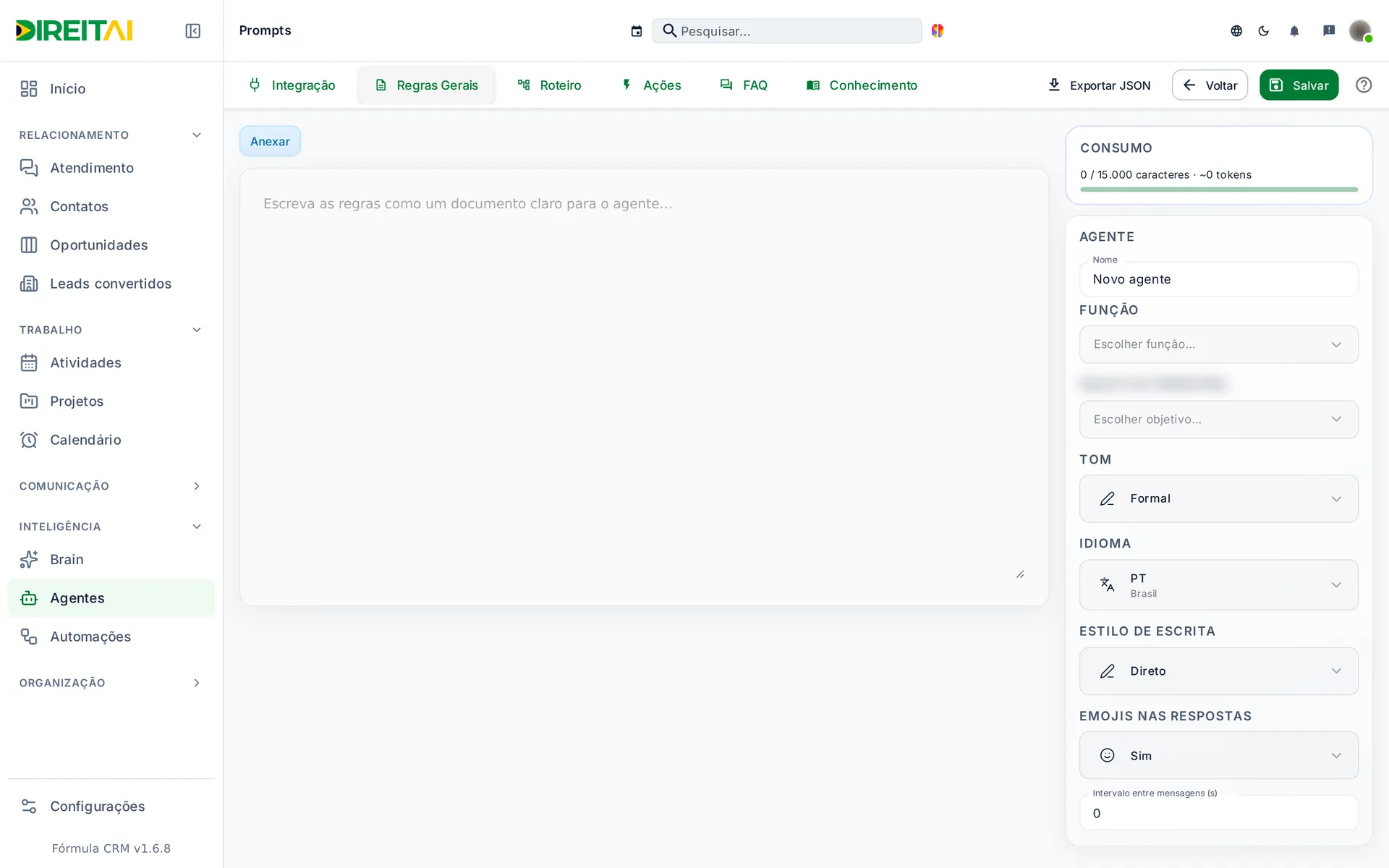Toggle dark mode moon icon
Image resolution: width=1389 pixels, height=868 pixels.
pos(1264,30)
